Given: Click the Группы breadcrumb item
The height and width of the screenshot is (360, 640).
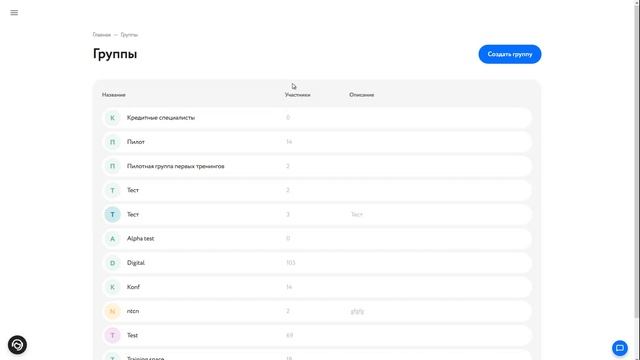Looking at the screenshot, I should tap(129, 35).
